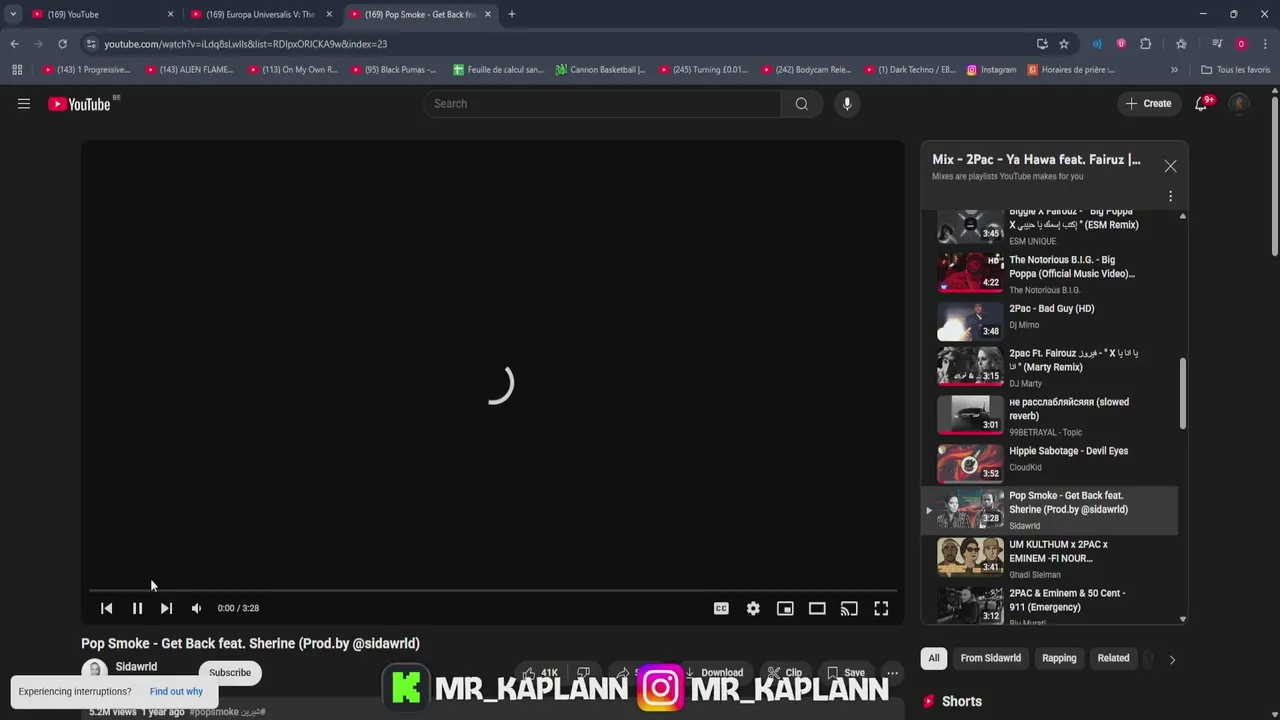Skip to the previous video

coord(107,608)
